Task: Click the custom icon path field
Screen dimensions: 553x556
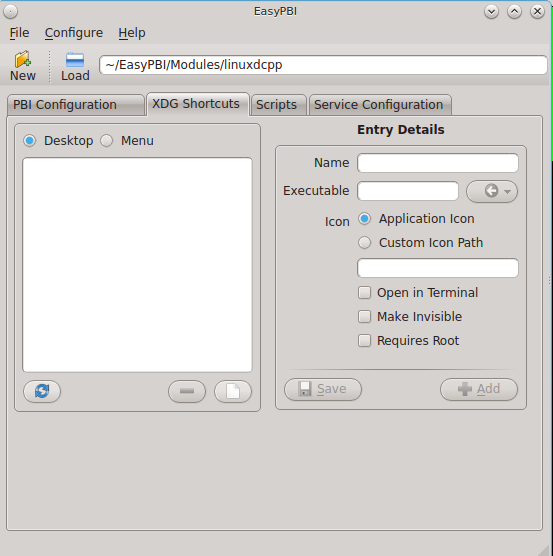Action: 438,268
